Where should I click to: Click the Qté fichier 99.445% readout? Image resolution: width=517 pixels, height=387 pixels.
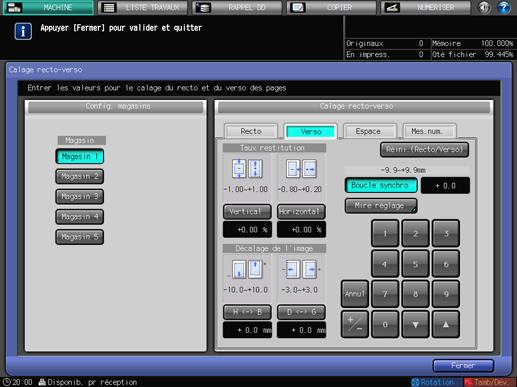click(x=472, y=54)
